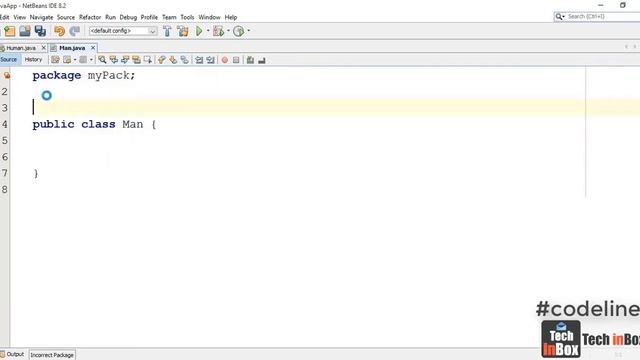Open the Navigate menu

[41, 17]
